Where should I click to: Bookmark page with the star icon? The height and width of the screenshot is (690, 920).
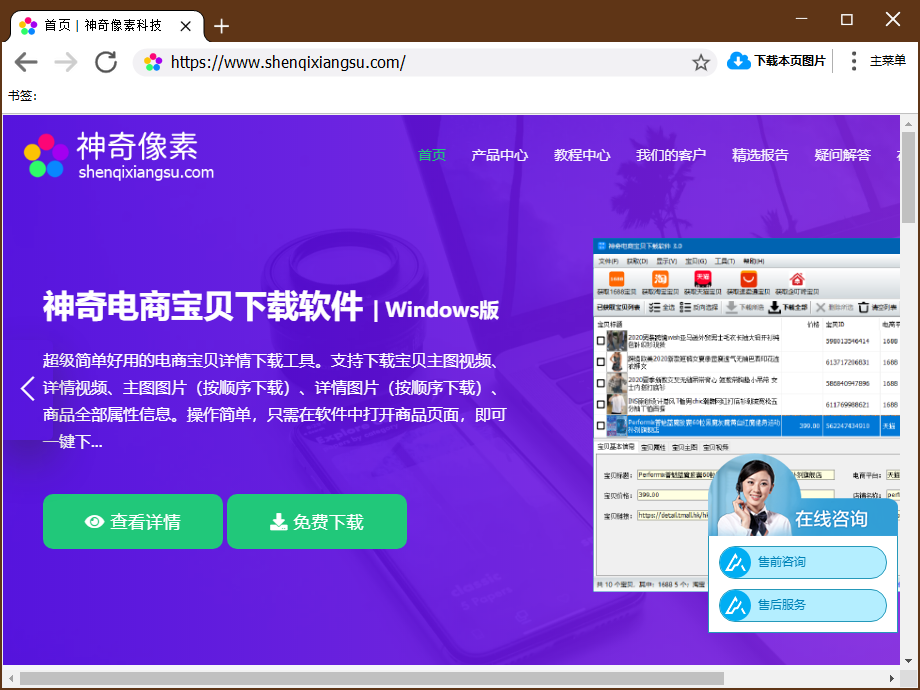coord(701,62)
